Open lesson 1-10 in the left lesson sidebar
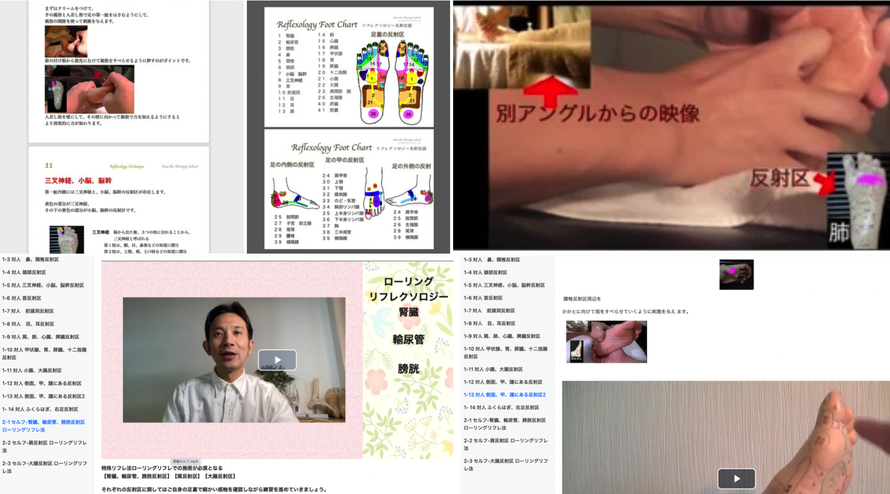The width and height of the screenshot is (890, 494). pyautogui.click(x=44, y=354)
